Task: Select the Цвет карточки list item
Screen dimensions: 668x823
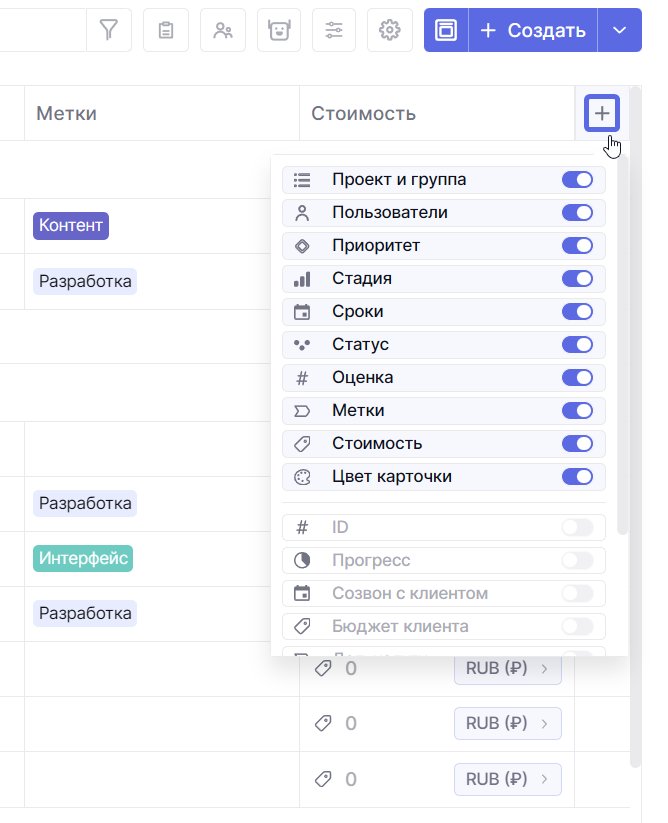Action: tap(392, 477)
